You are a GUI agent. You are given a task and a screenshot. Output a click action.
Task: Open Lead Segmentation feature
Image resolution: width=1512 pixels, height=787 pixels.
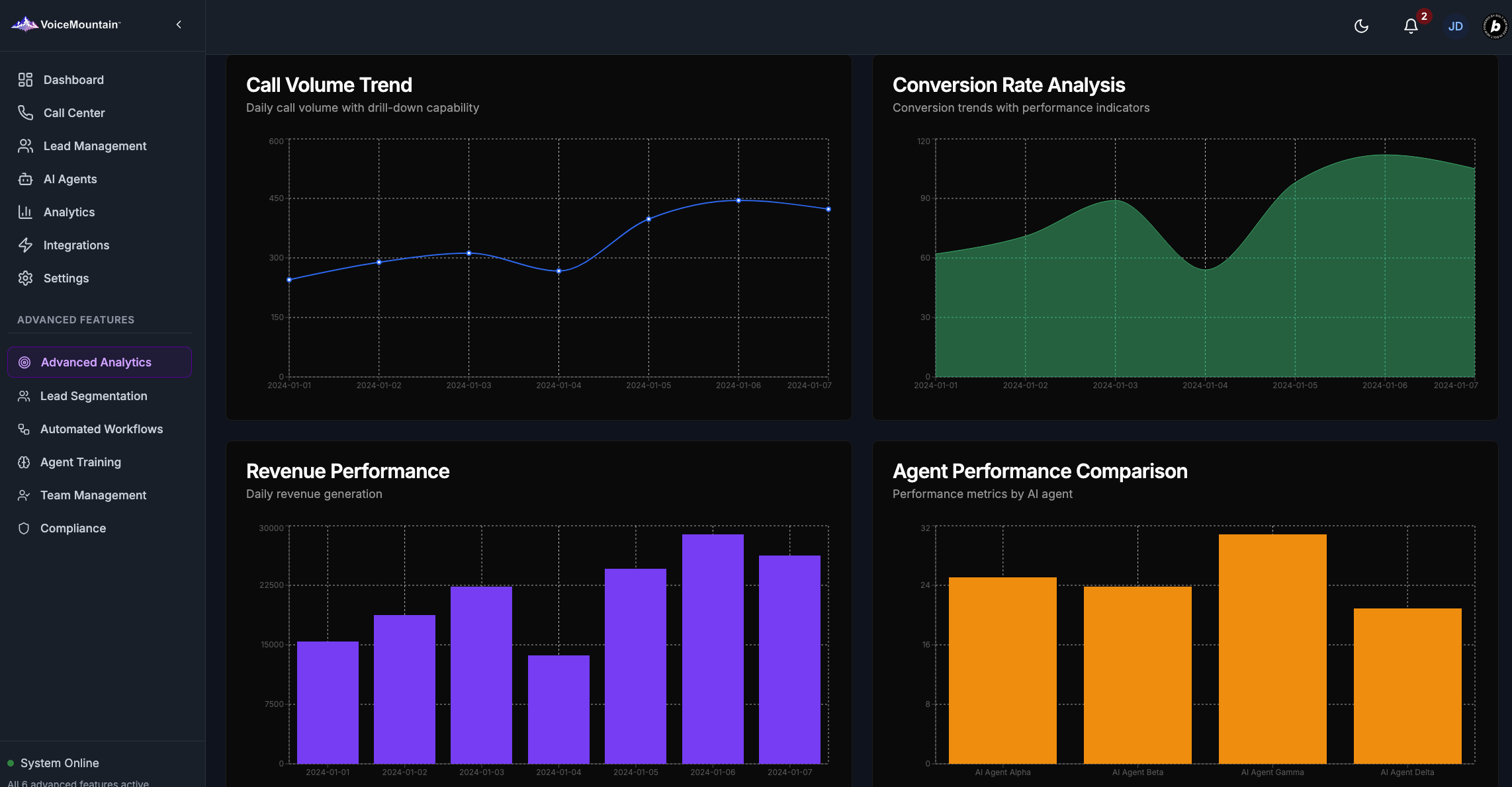pos(93,396)
